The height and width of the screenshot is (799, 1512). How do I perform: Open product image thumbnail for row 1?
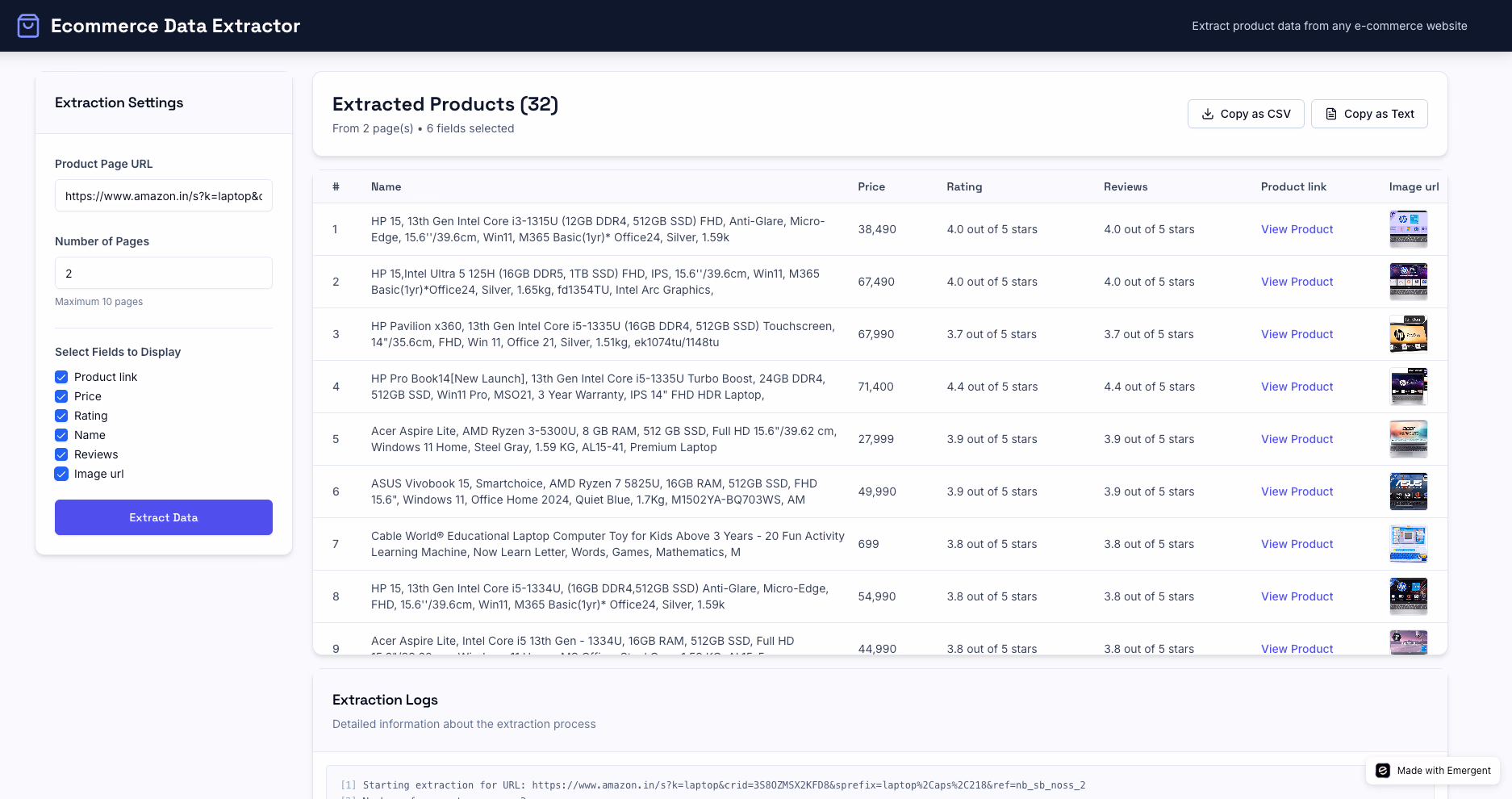[1409, 229]
